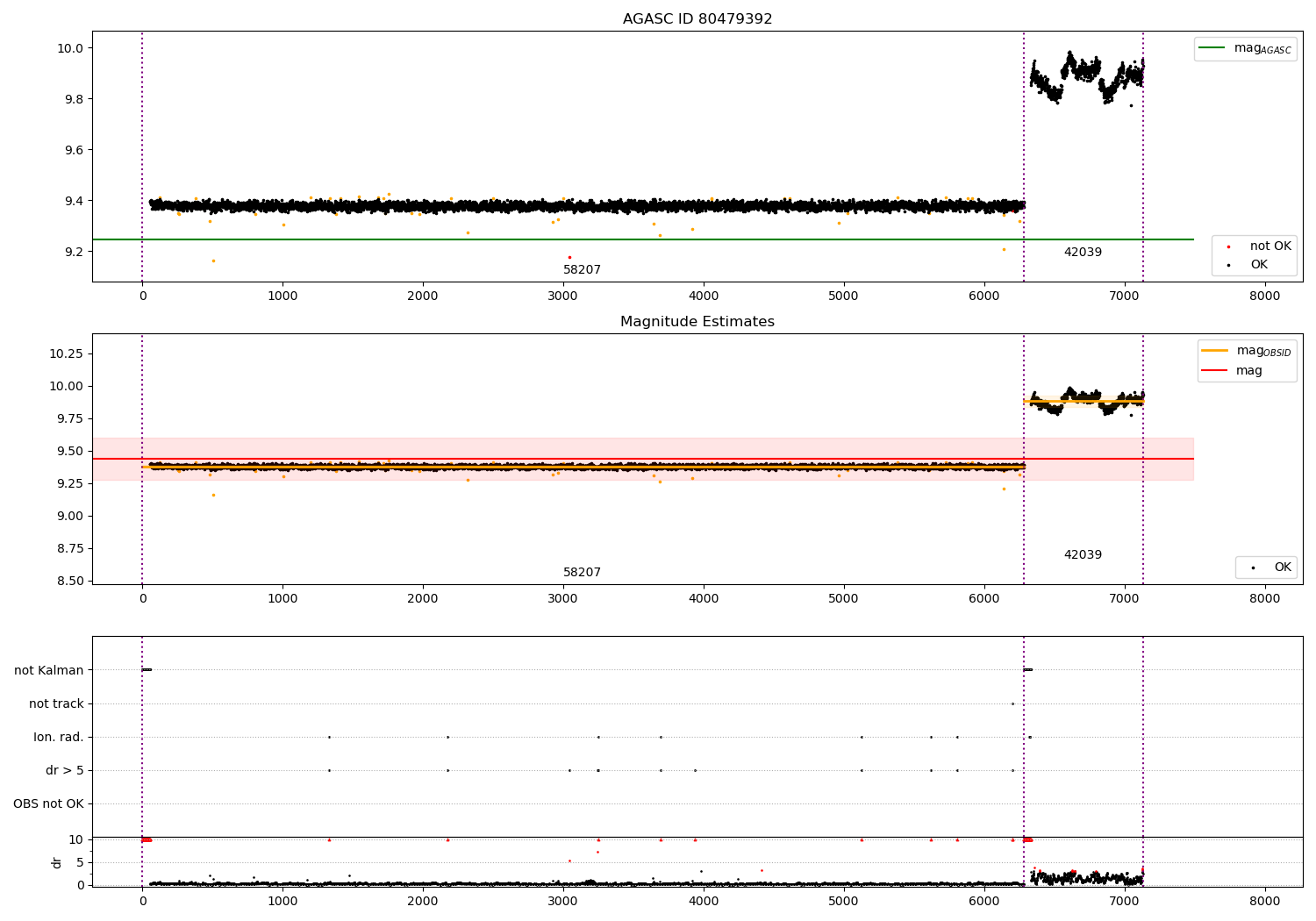Click the "9.75" y-tick of middle plot
Screen dimensions: 1316x921
click(x=70, y=418)
